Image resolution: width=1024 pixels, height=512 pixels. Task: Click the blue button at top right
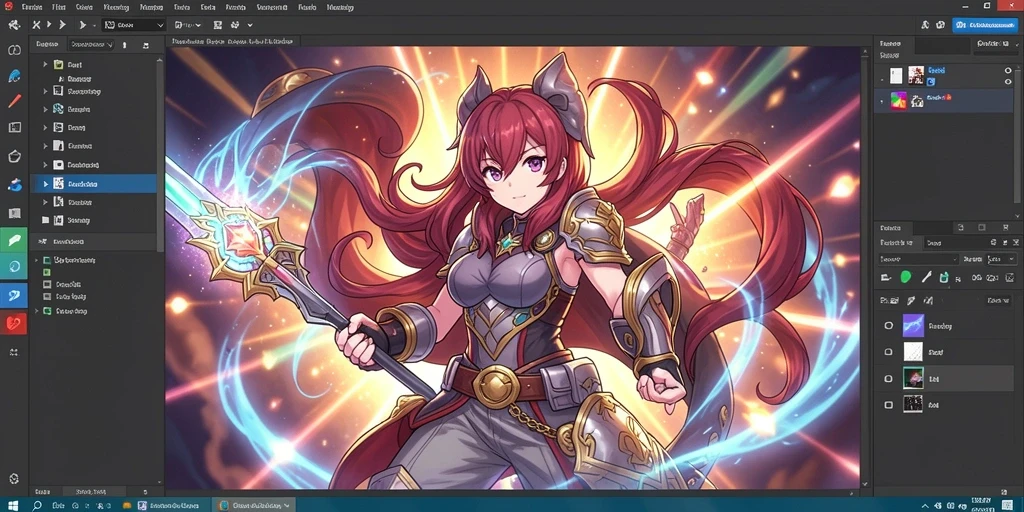[x=985, y=25]
